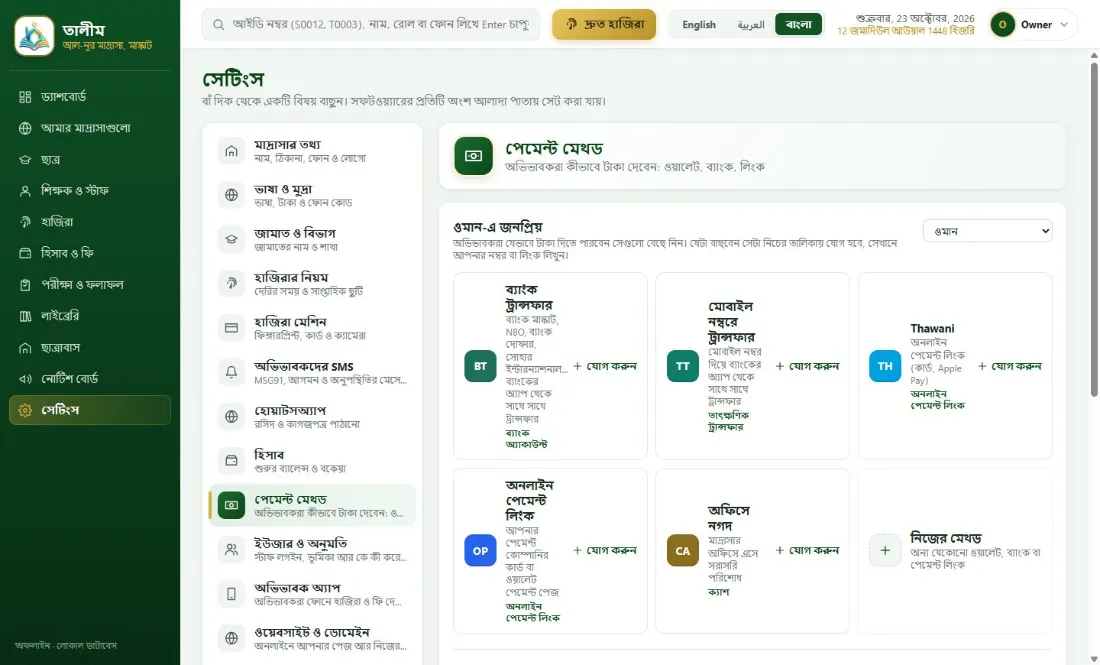The width and height of the screenshot is (1100, 665).
Task: Click the CA cash badge
Action: click(683, 551)
